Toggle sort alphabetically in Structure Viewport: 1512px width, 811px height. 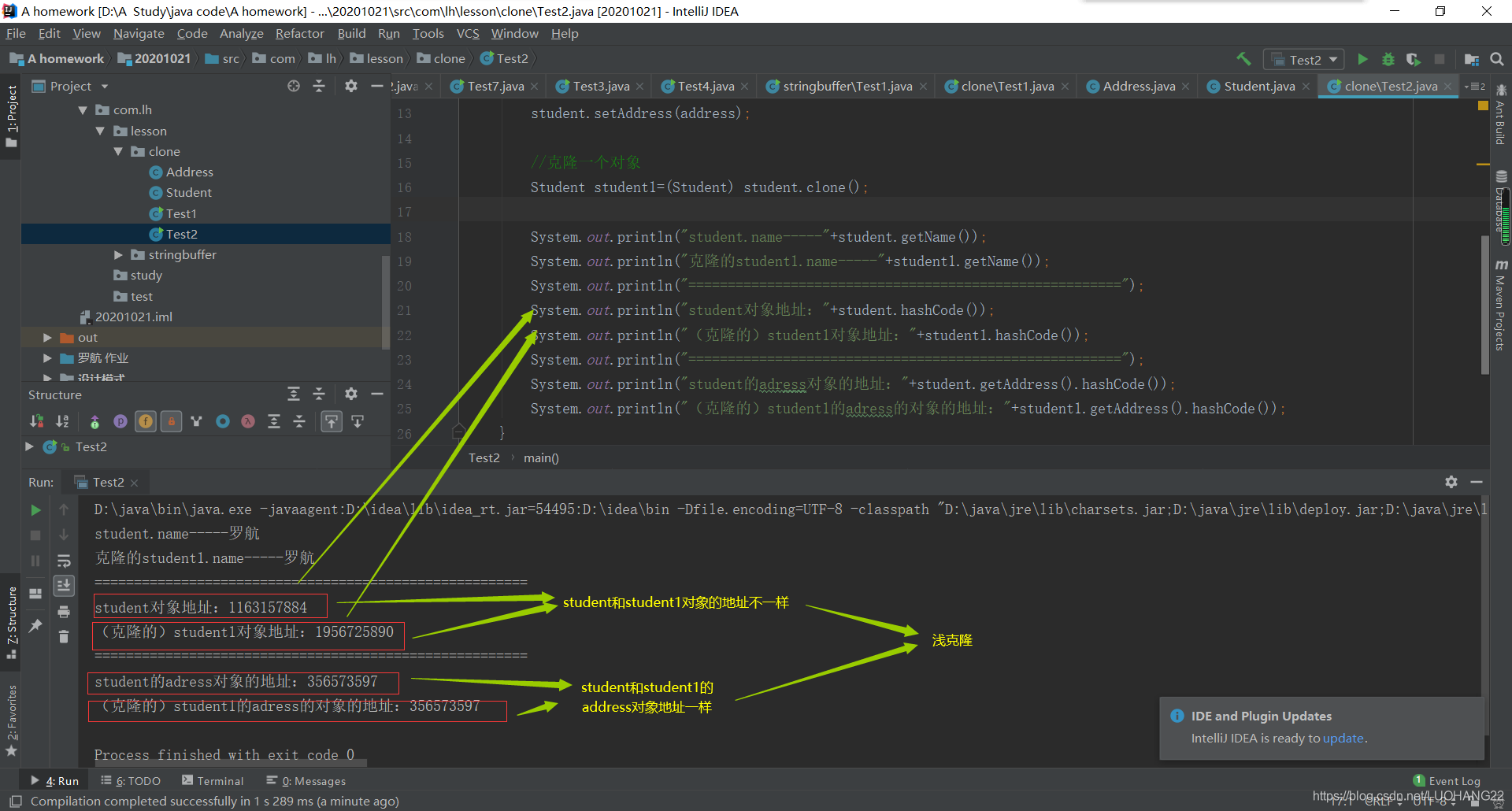point(63,421)
